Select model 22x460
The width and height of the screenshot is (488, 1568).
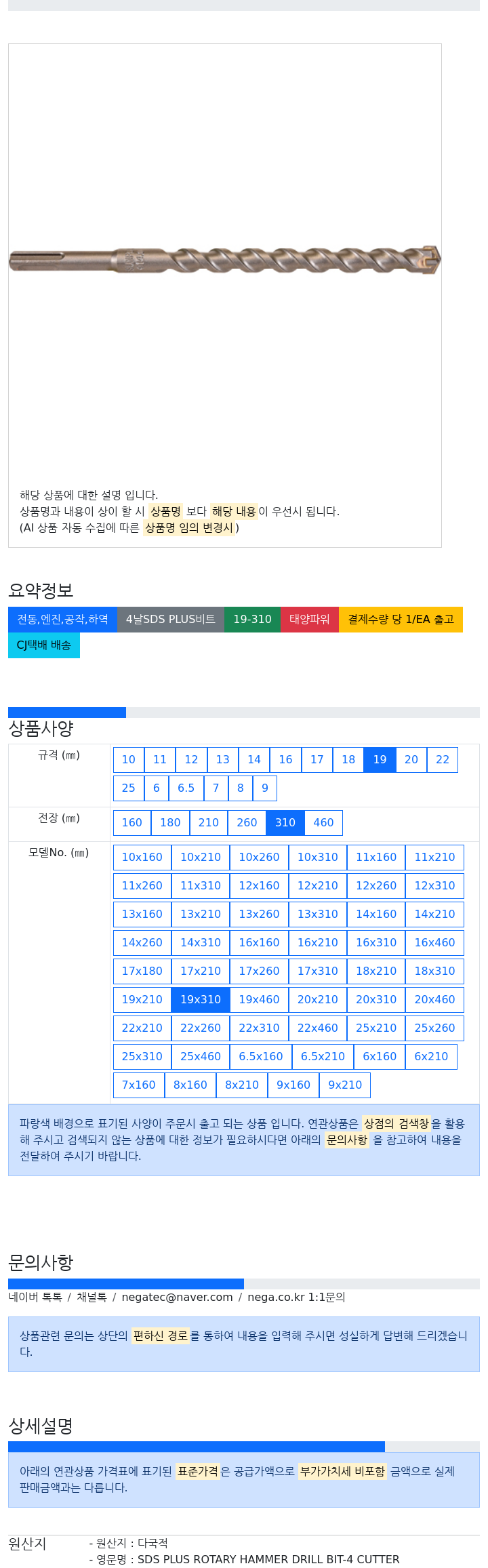[x=317, y=1028]
